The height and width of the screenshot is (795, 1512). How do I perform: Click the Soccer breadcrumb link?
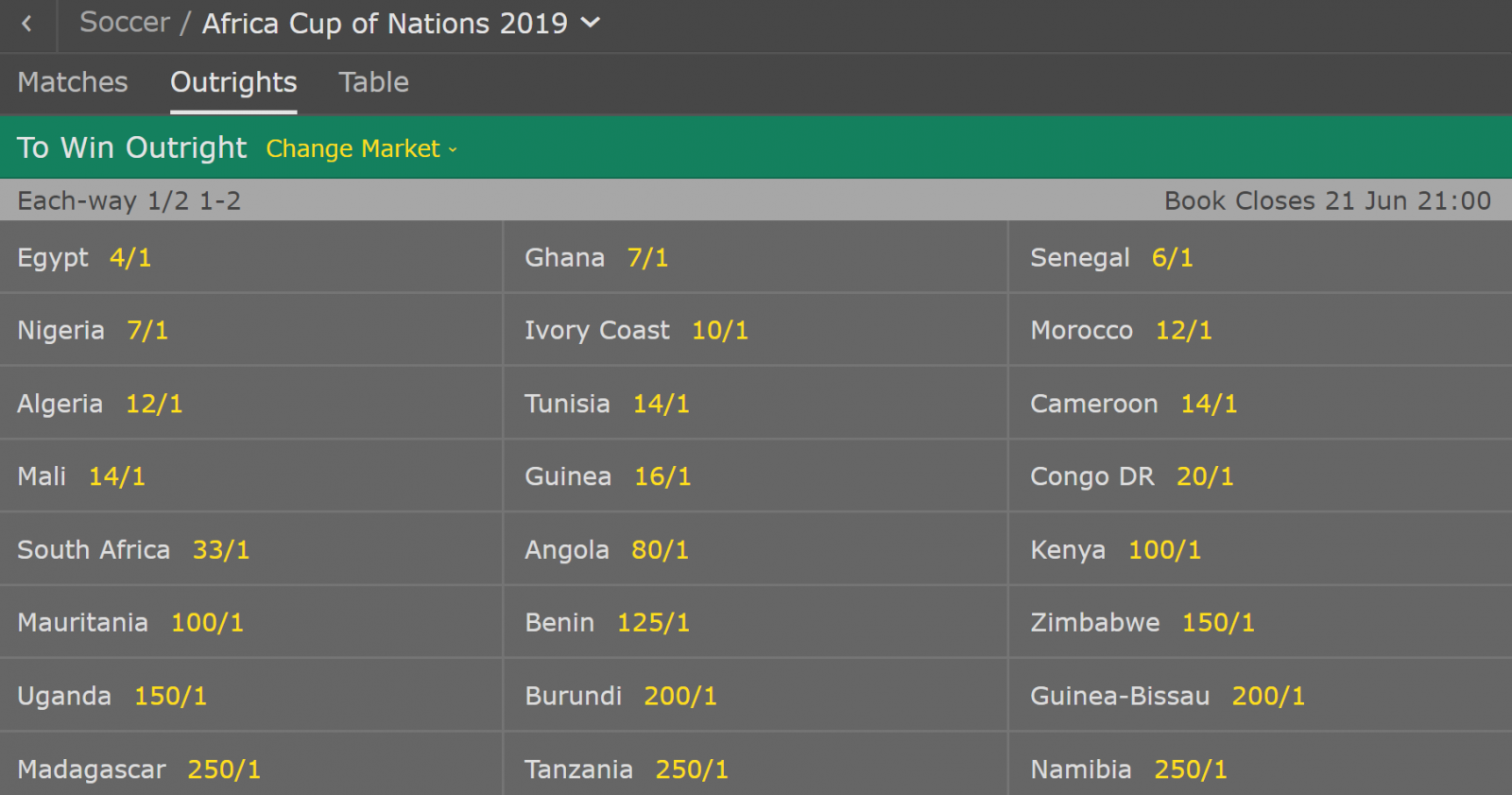(125, 23)
